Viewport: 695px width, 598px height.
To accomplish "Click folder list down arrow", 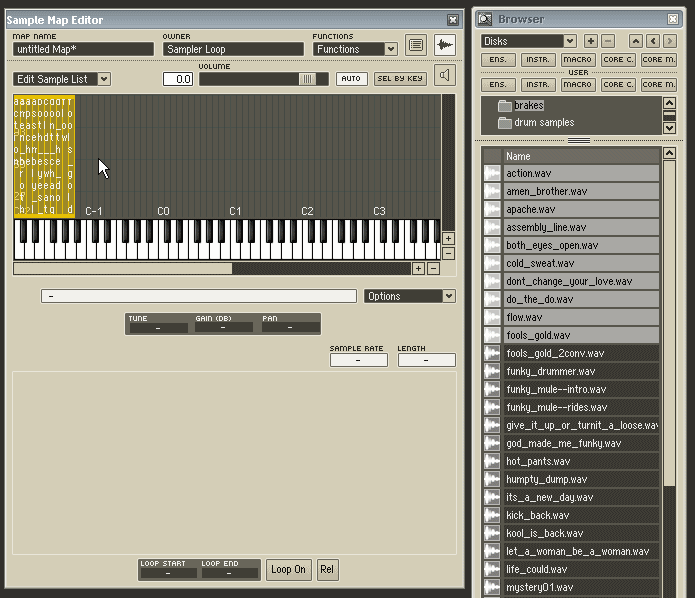I will (x=669, y=128).
